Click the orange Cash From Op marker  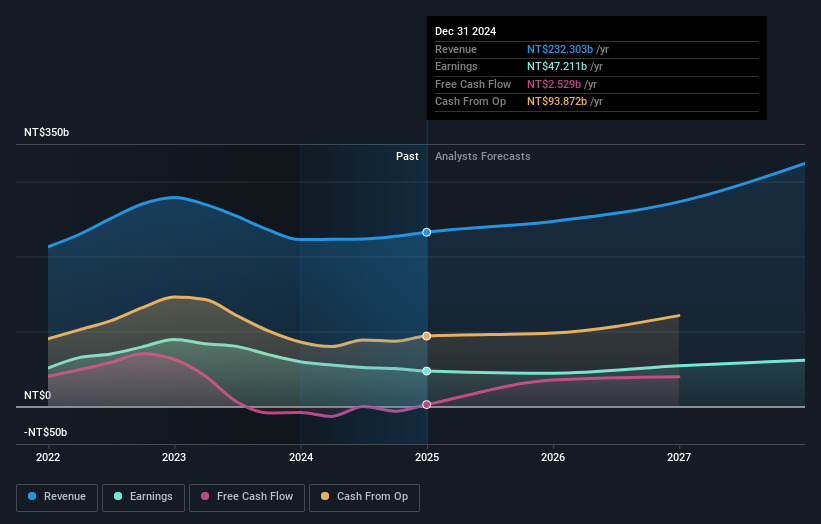coord(427,336)
